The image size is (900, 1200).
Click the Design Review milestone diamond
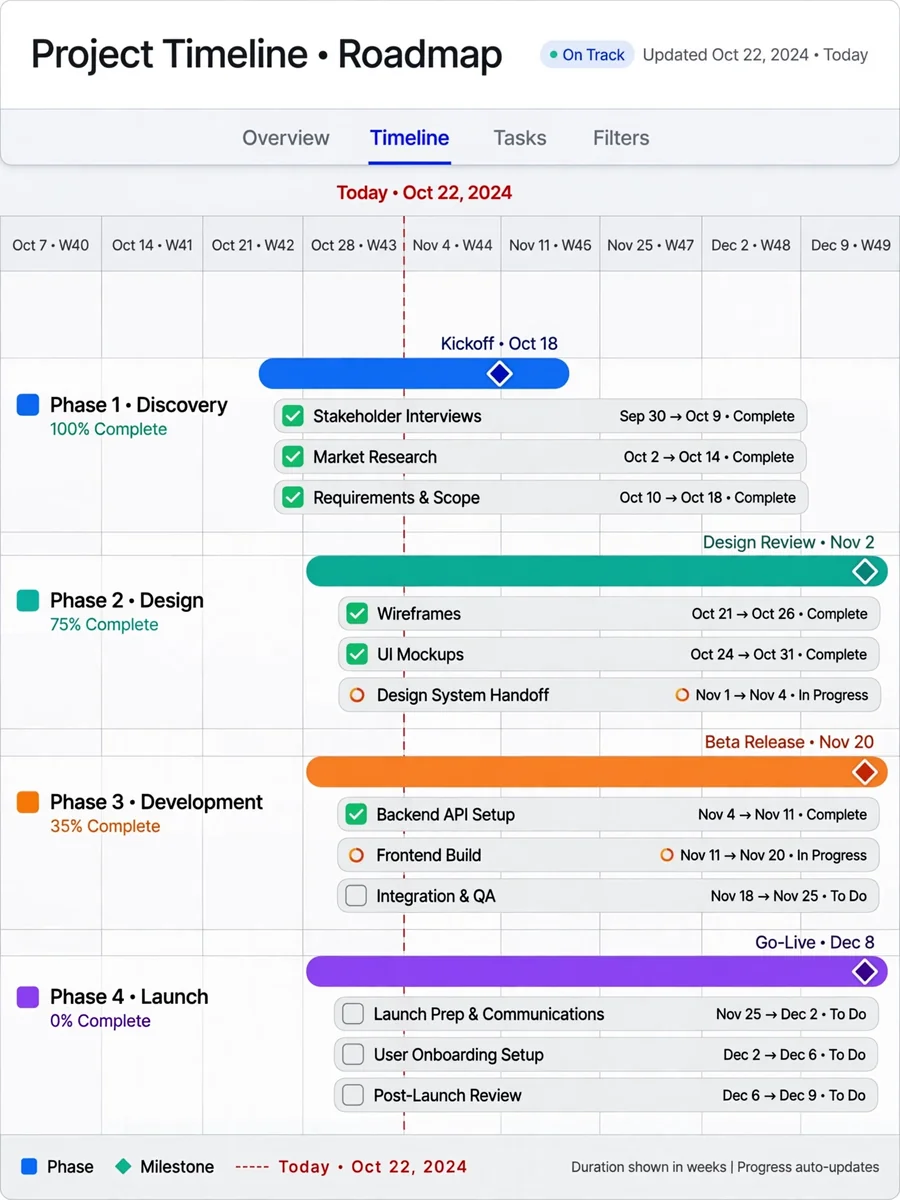pyautogui.click(x=864, y=571)
